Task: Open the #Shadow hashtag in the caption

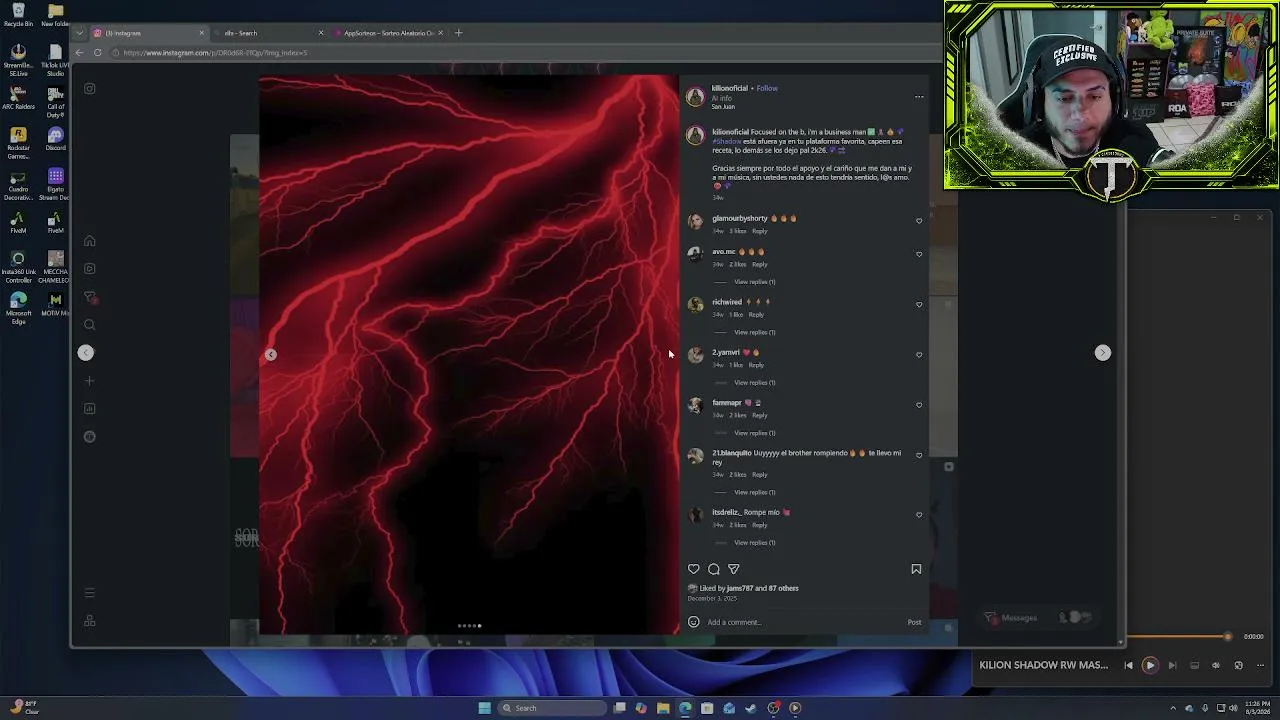Action: 727,141
